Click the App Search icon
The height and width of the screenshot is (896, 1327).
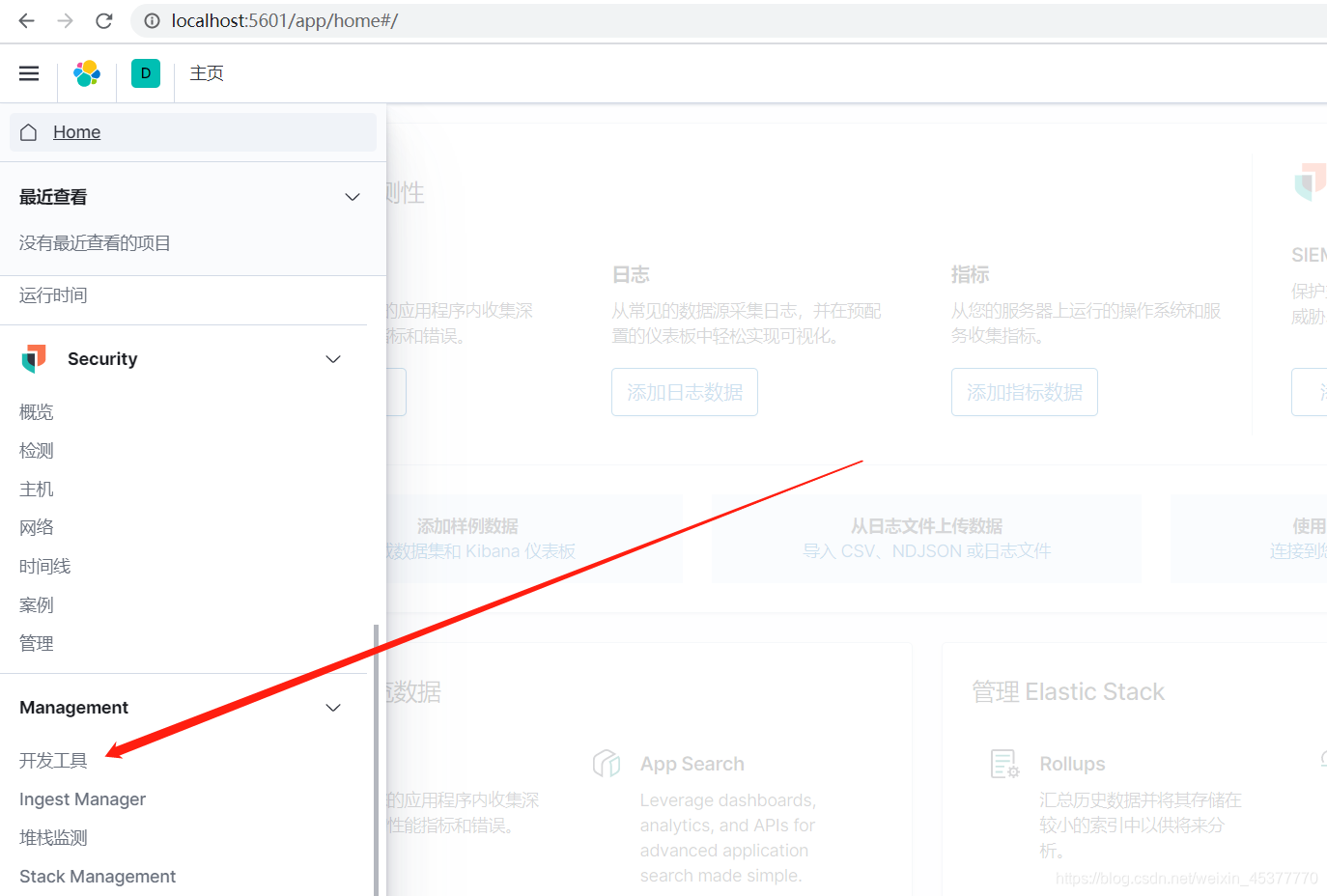coord(607,764)
